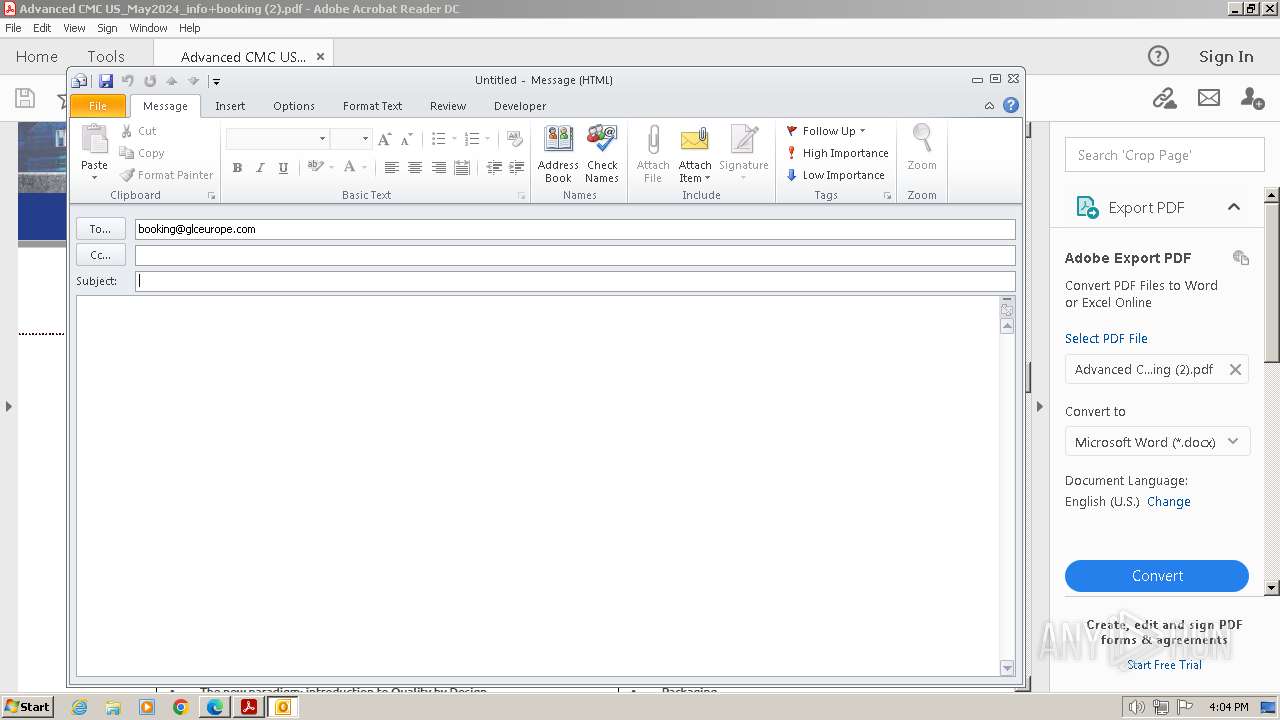Click the Cc... button

tap(101, 255)
